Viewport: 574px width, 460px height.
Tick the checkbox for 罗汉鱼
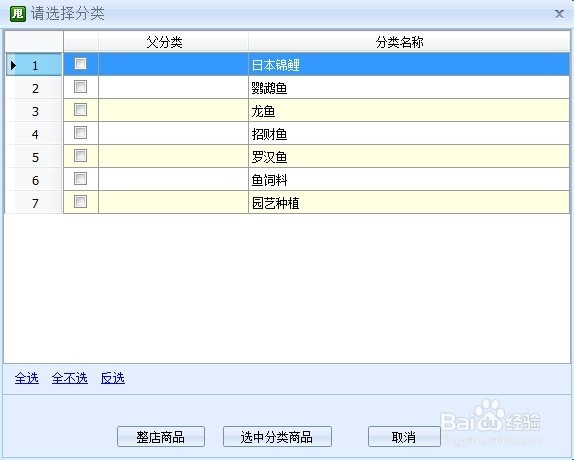[80, 156]
